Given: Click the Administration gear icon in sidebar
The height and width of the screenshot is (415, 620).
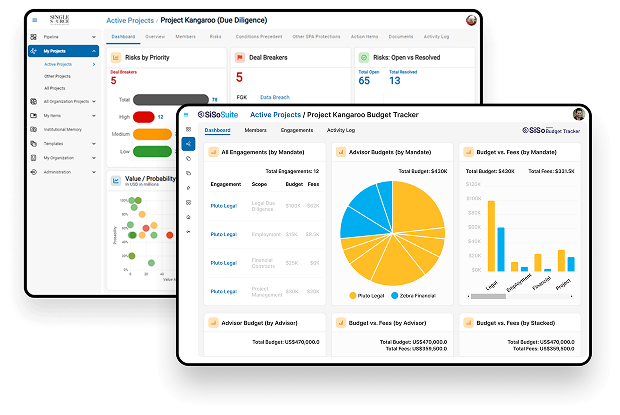Looking at the screenshot, I should 34,172.
